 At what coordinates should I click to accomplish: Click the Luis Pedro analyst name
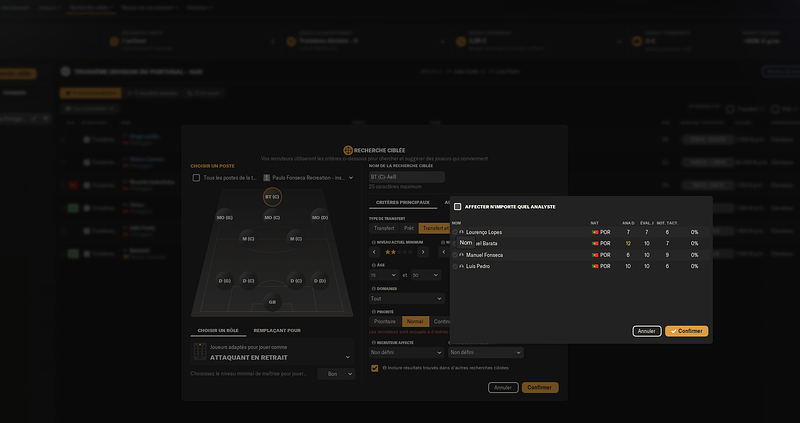[x=478, y=266]
